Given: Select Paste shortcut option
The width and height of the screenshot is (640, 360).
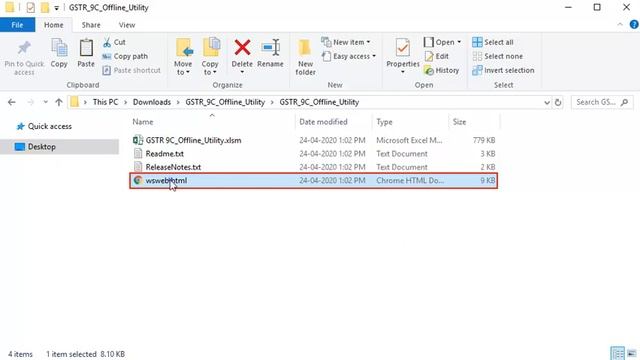Looking at the screenshot, I should click(x=131, y=70).
